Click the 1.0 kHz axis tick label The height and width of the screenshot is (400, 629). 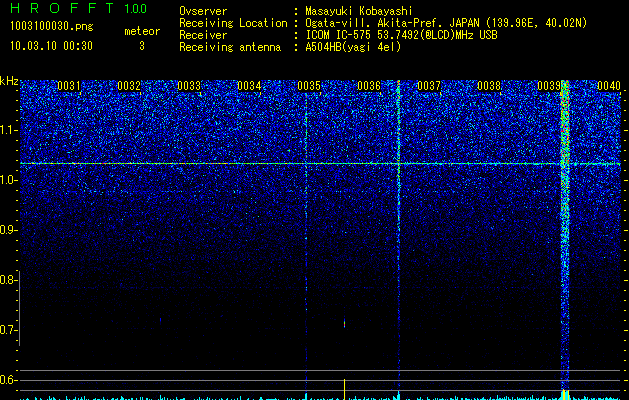(x=8, y=181)
